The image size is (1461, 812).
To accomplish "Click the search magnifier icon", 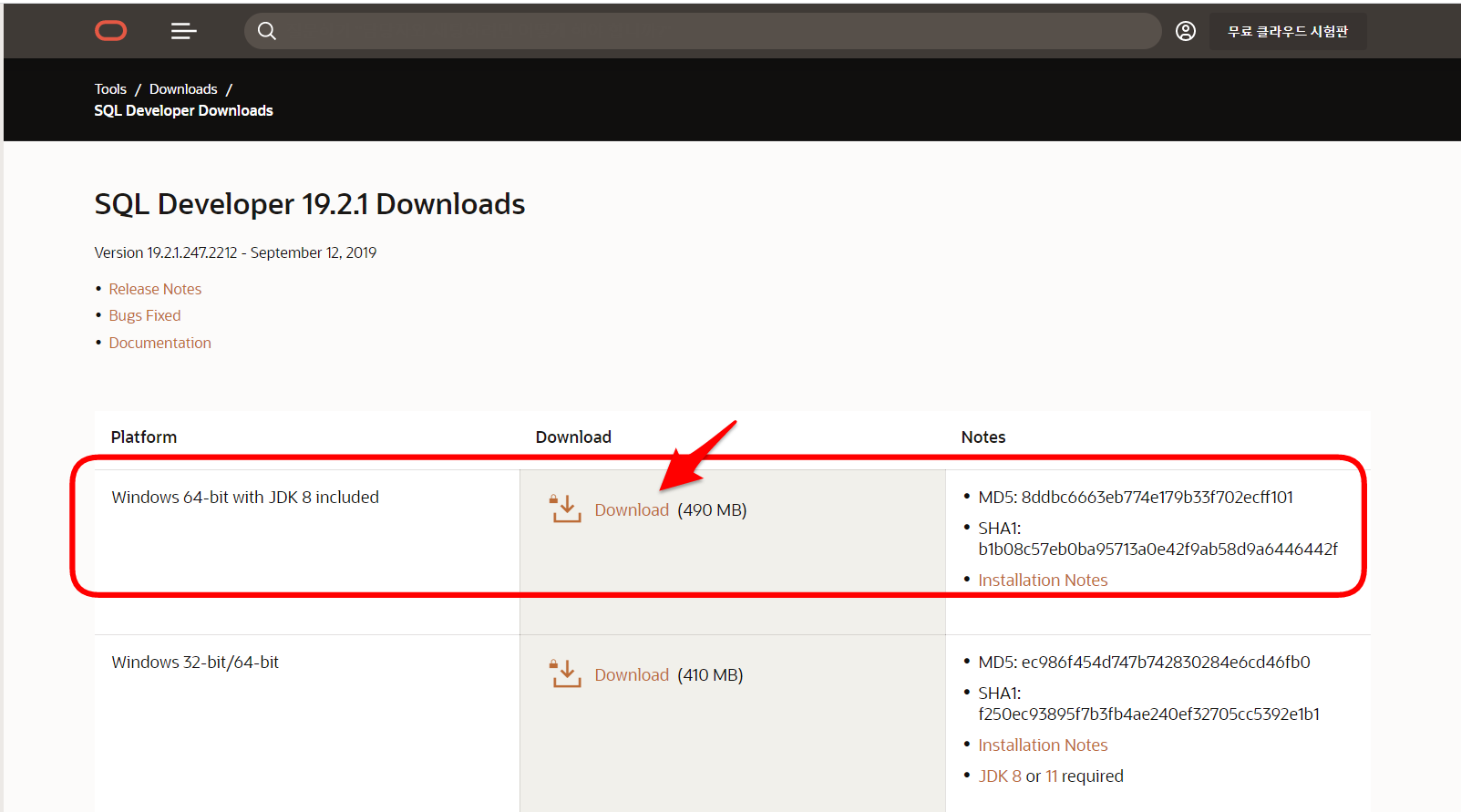I will click(x=266, y=31).
